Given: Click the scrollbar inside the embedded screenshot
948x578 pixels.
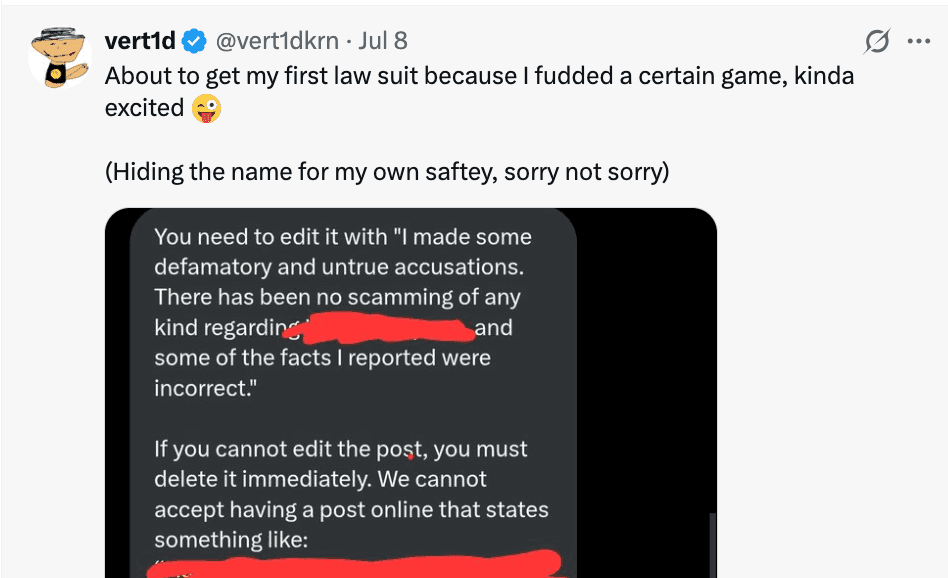Looking at the screenshot, I should 712,545.
